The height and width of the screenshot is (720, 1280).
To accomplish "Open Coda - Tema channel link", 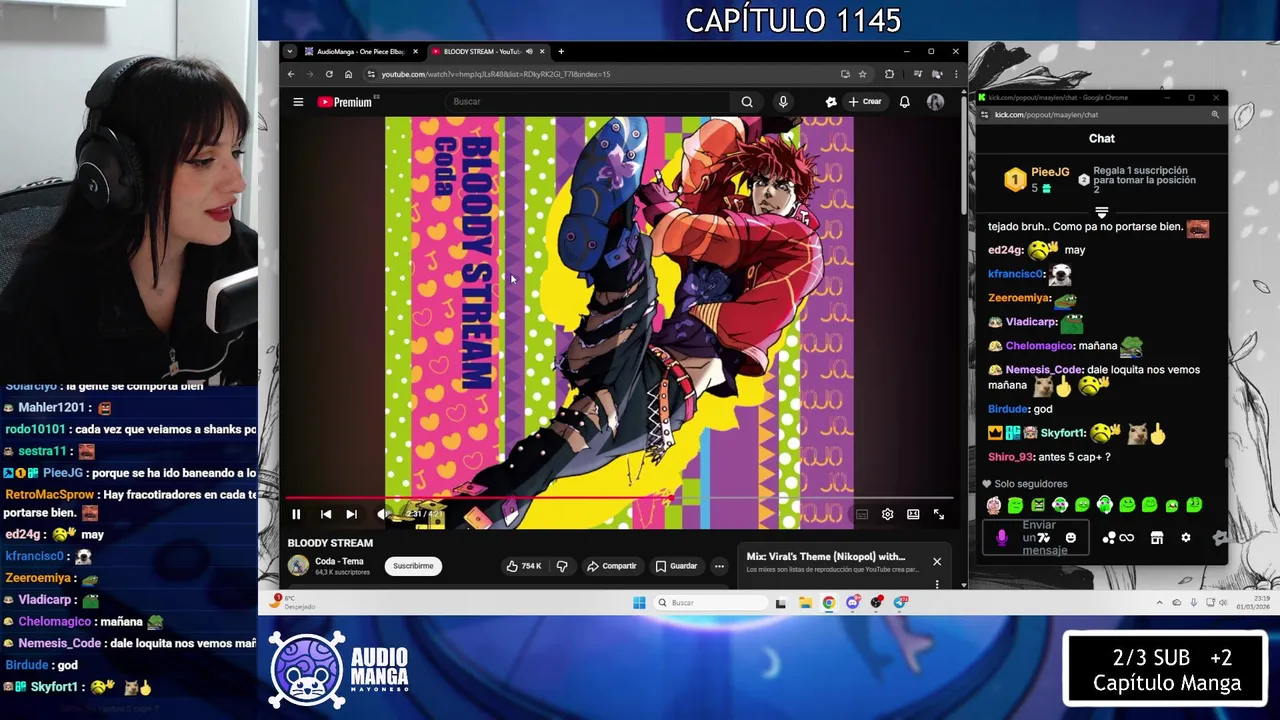I will point(339,561).
